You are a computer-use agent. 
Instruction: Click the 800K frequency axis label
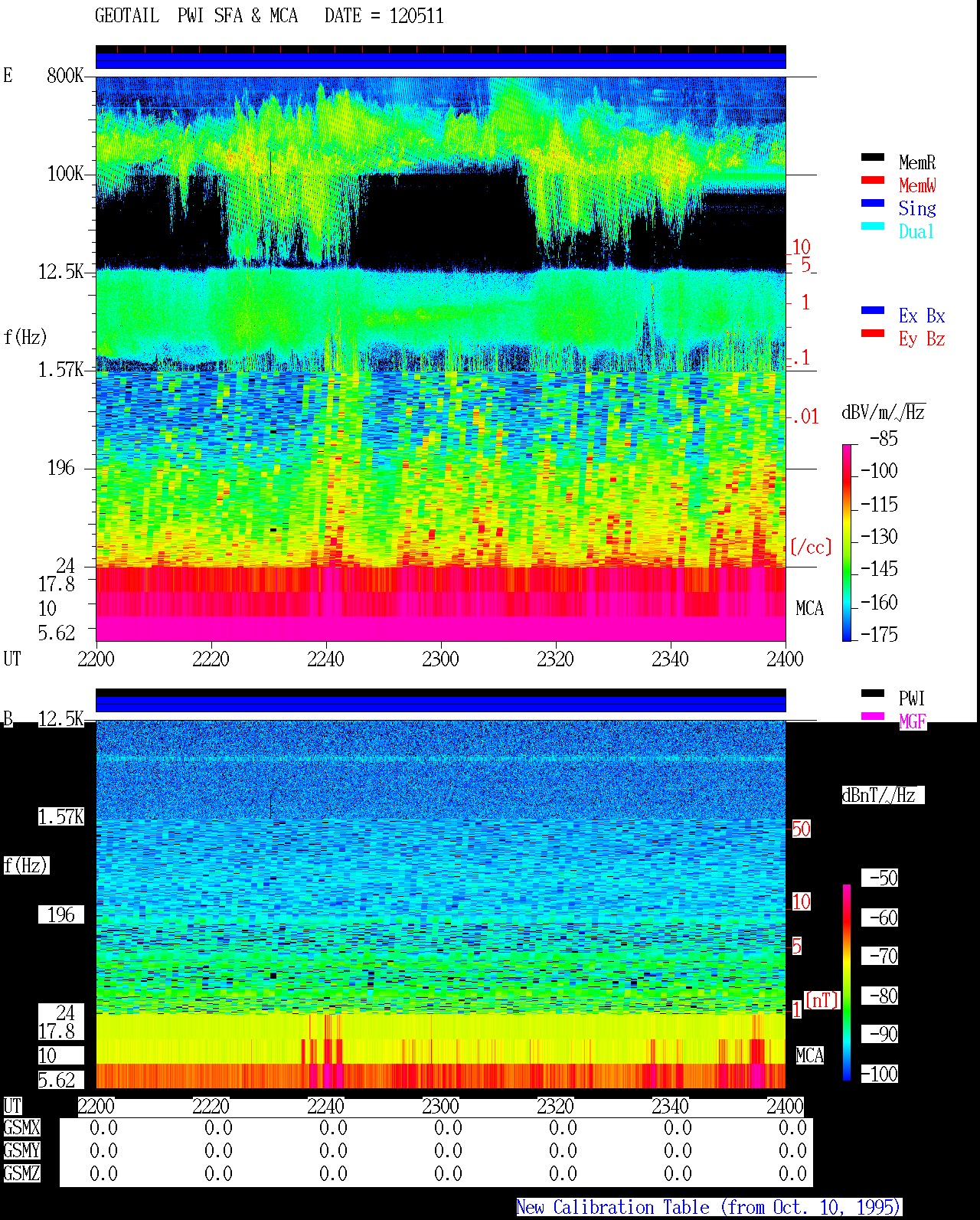(x=65, y=76)
